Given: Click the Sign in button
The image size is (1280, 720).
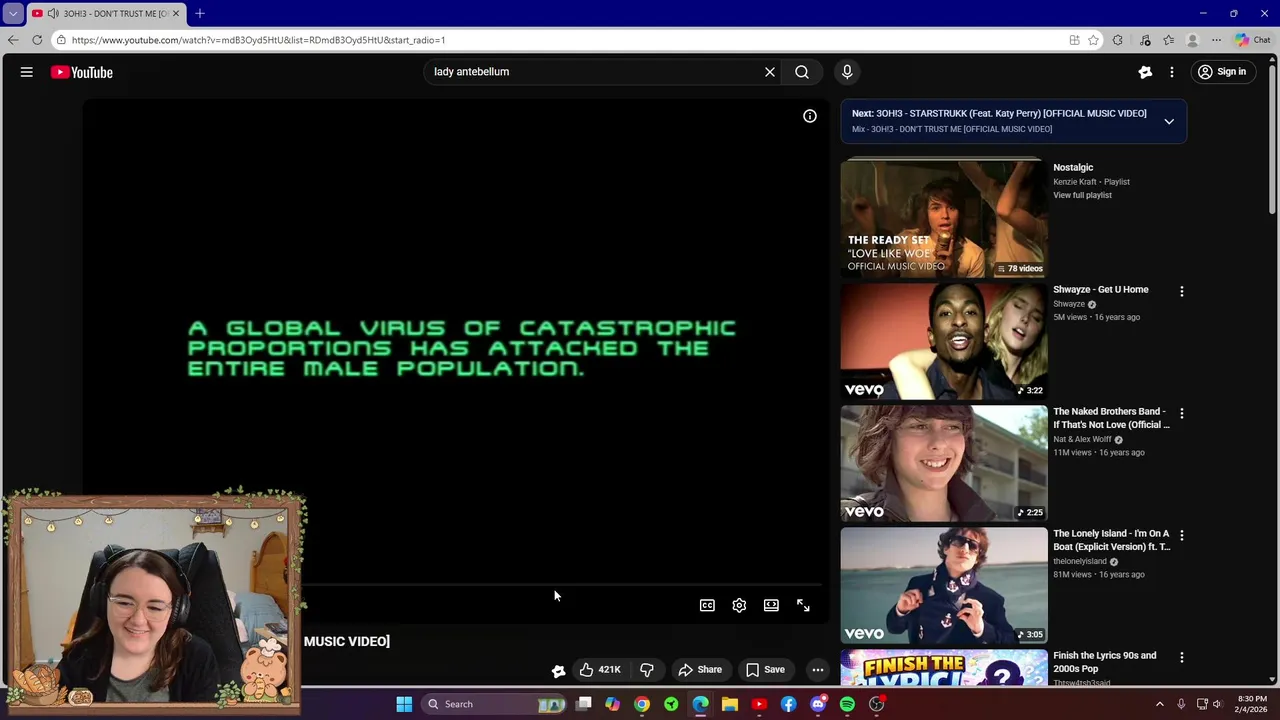Looking at the screenshot, I should tap(1222, 72).
